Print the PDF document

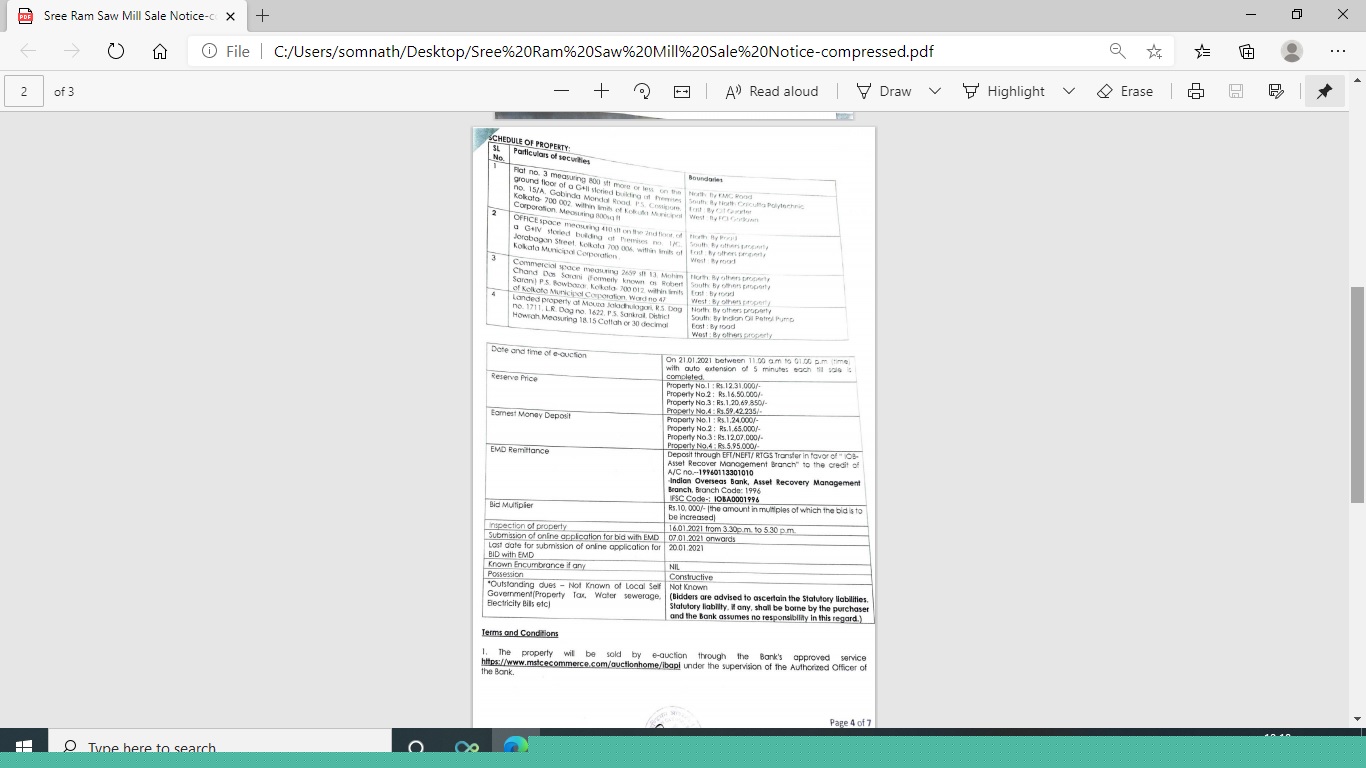click(x=1196, y=91)
